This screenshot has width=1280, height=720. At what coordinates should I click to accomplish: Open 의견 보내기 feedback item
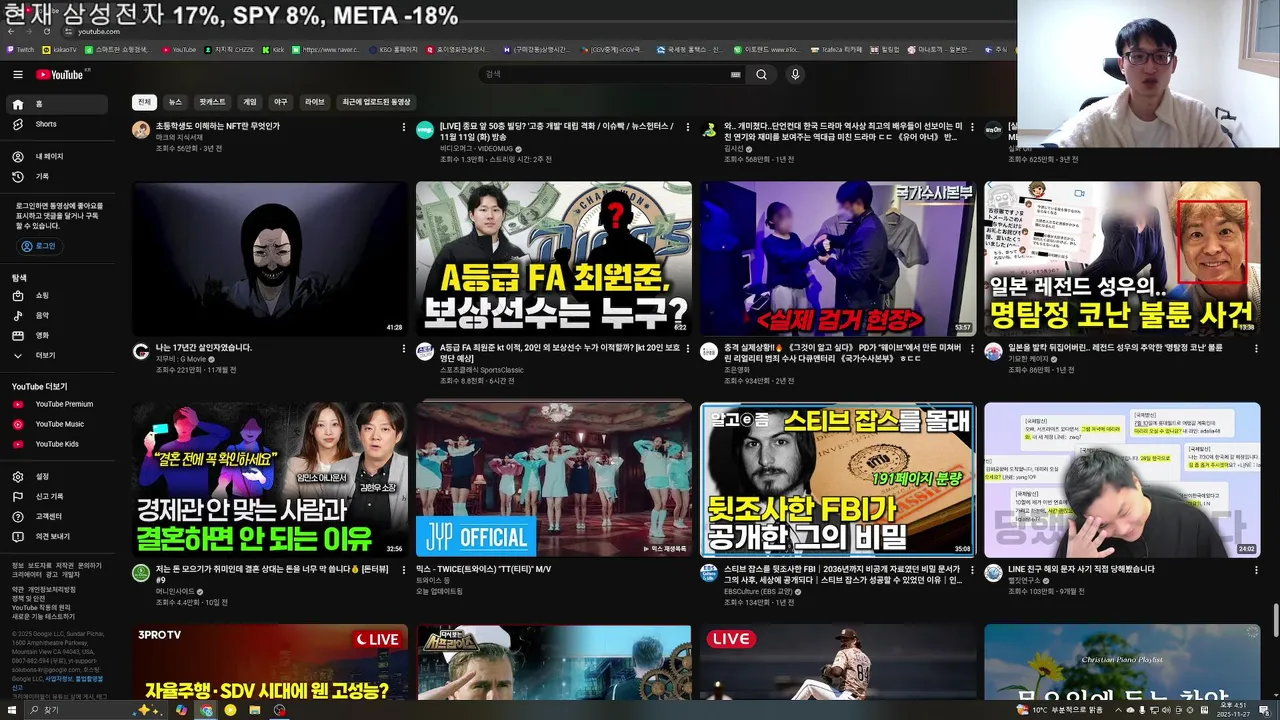point(57,537)
